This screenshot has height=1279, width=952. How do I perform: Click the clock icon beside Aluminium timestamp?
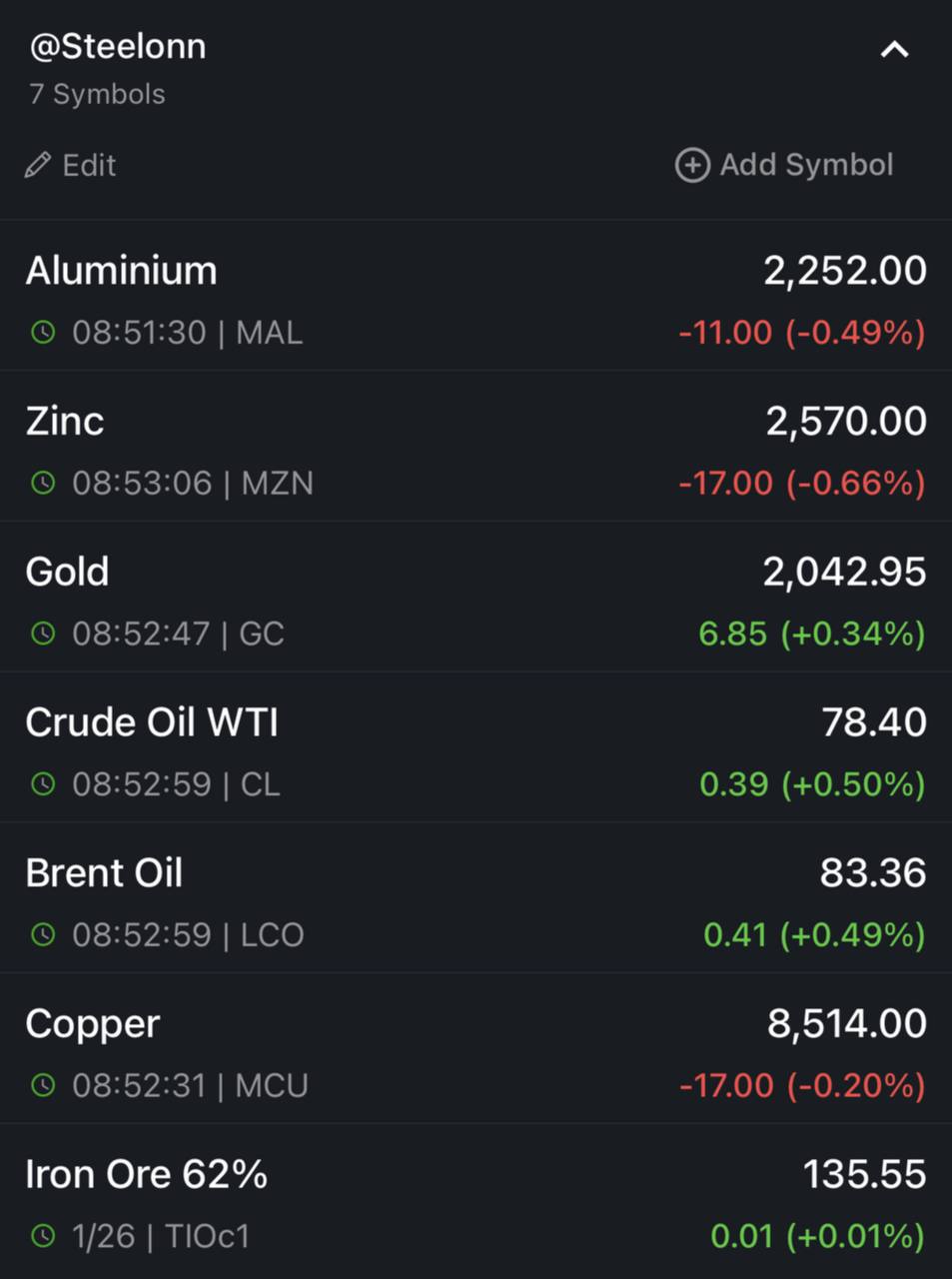(x=43, y=332)
